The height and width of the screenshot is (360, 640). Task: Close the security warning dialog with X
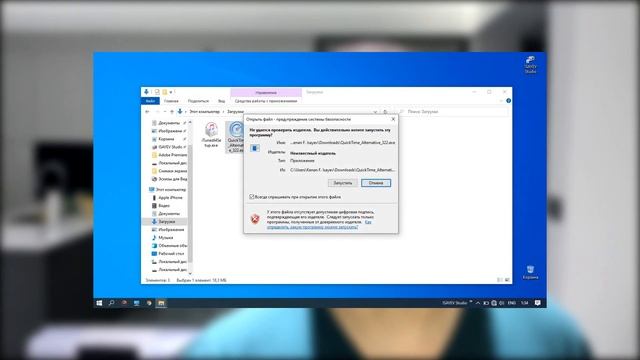(393, 119)
